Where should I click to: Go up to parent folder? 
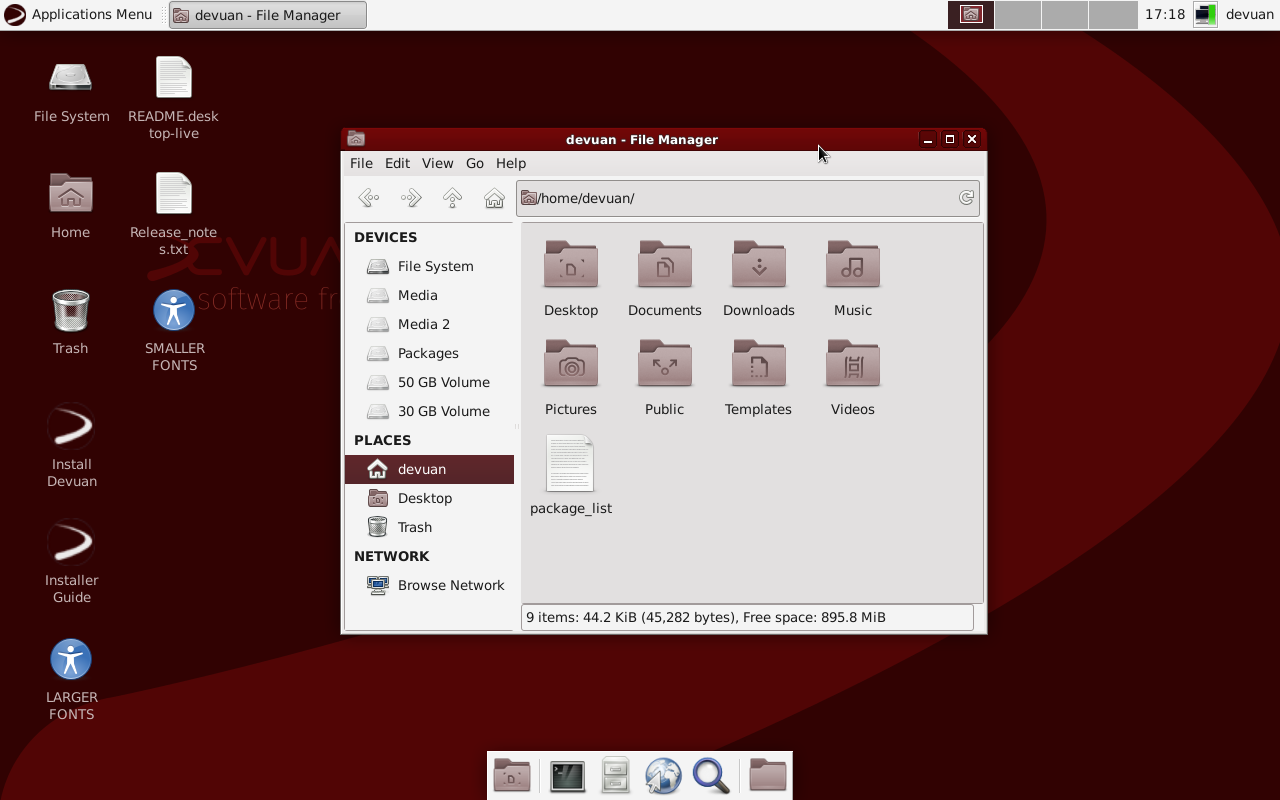point(452,198)
